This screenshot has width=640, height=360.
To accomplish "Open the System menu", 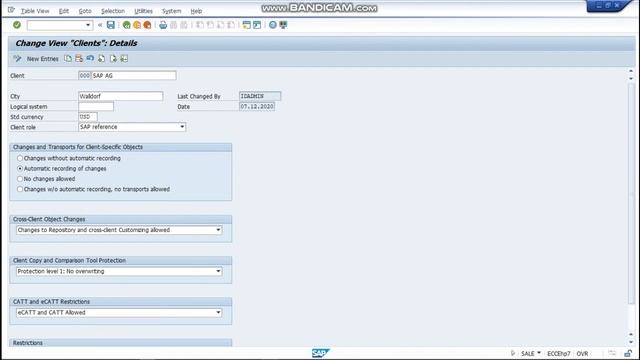I will point(171,11).
